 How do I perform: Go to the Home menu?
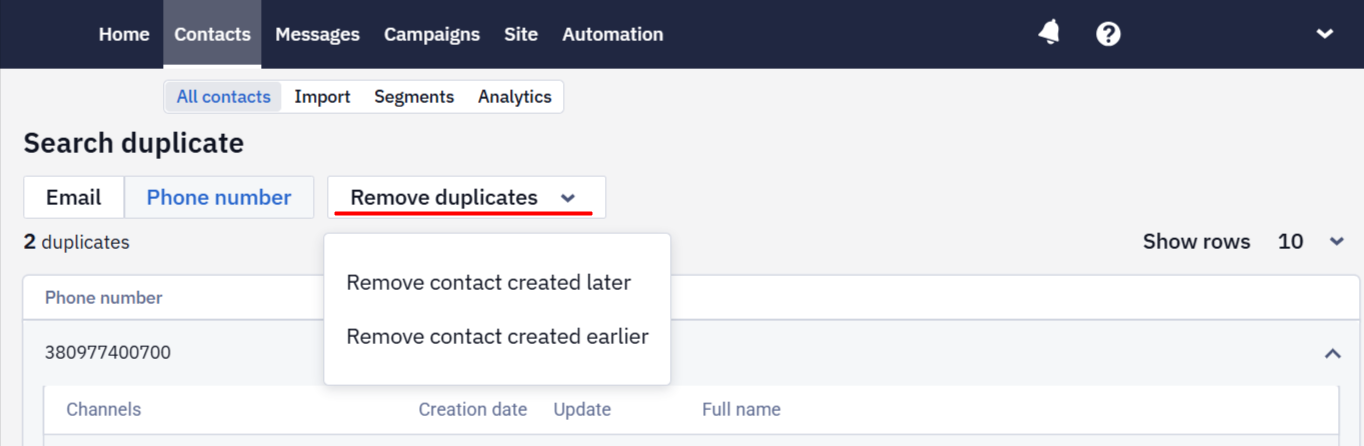[x=124, y=34]
